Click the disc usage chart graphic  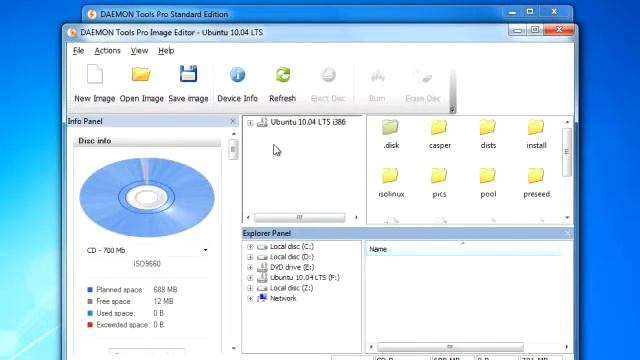(147, 197)
